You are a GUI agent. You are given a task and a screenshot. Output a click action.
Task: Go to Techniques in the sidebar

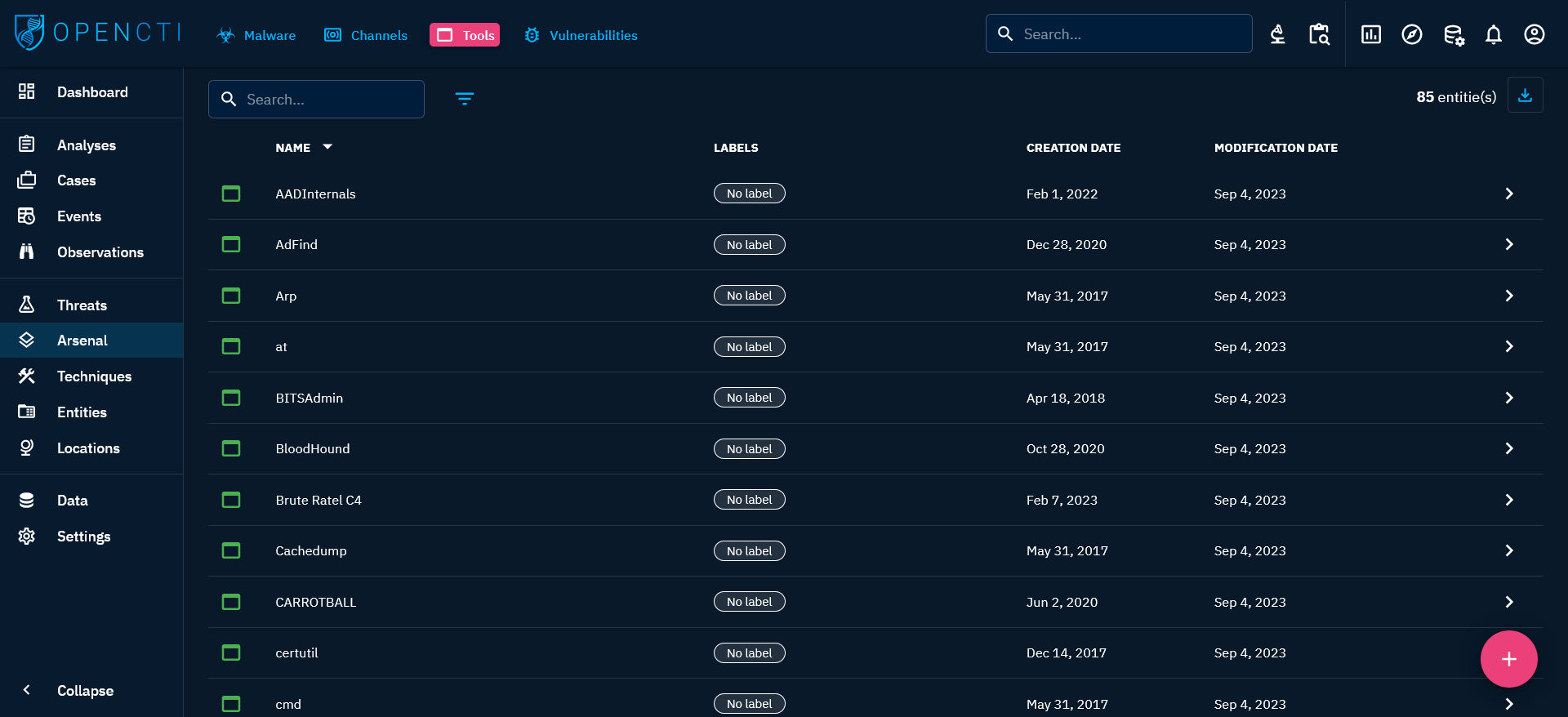[x=94, y=376]
